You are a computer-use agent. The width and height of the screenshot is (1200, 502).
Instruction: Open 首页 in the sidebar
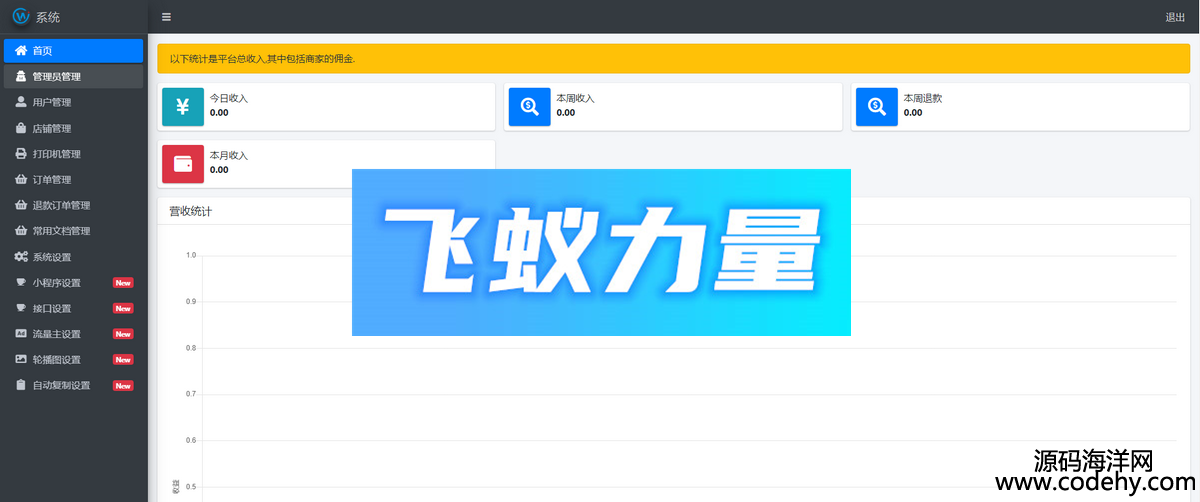point(43,51)
